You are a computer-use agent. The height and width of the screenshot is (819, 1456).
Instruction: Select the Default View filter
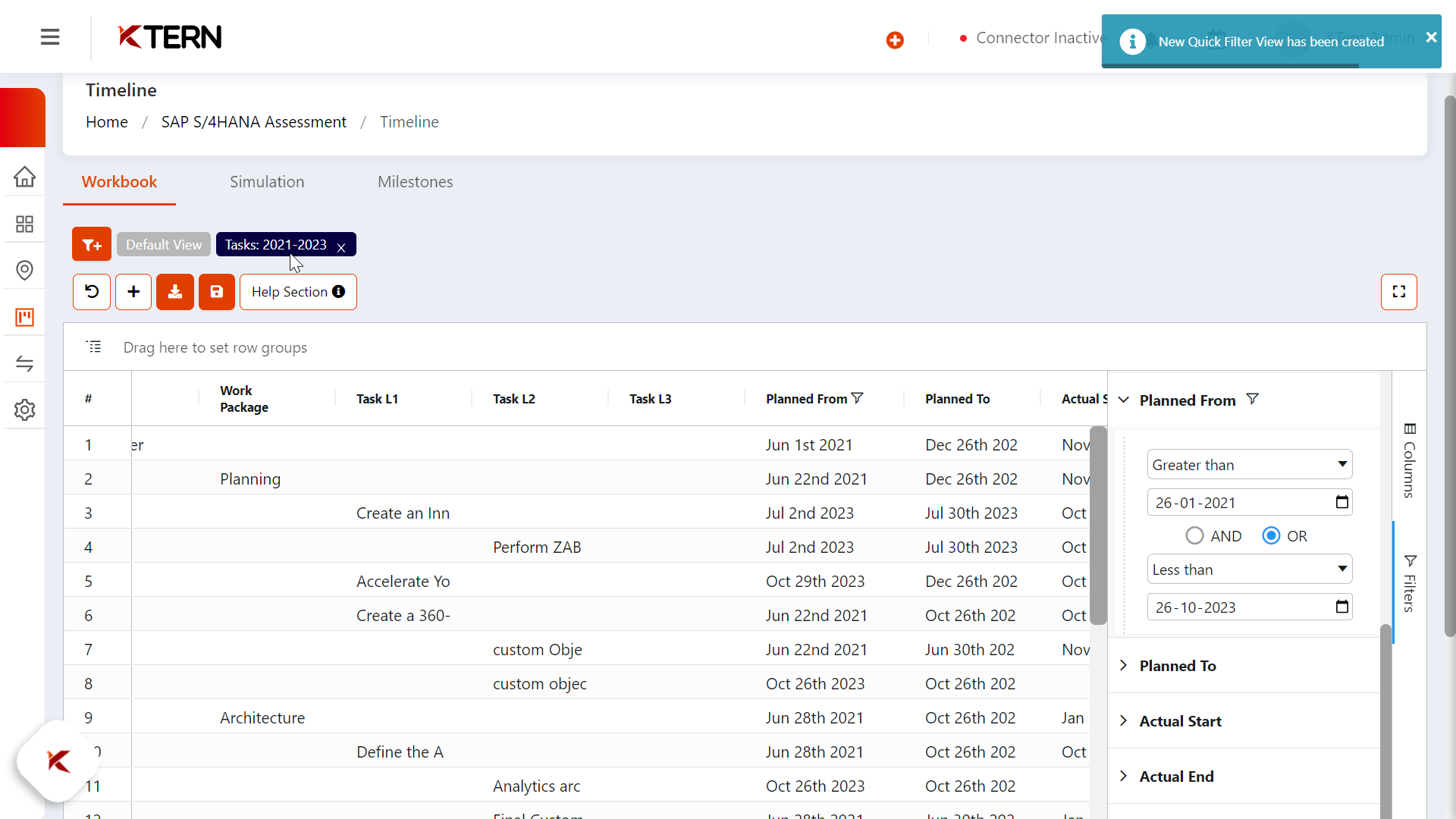[164, 244]
